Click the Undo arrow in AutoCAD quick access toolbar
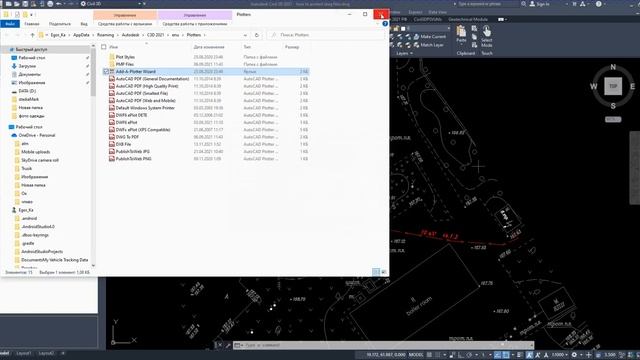Image resolution: width=640 pixels, height=360 pixels. tap(58, 4)
